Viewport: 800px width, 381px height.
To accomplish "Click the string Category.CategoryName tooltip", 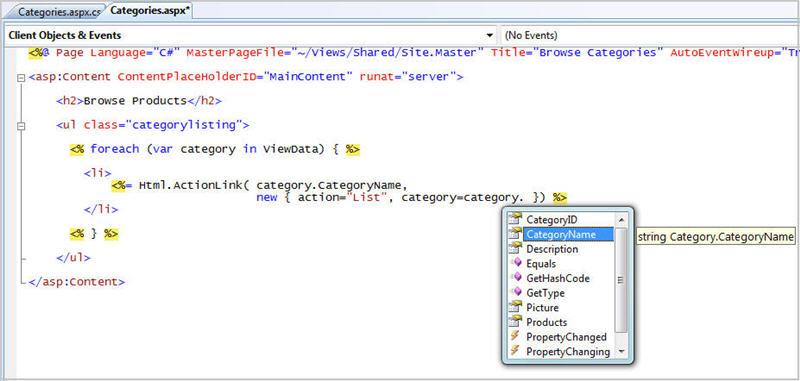I will (x=716, y=237).
